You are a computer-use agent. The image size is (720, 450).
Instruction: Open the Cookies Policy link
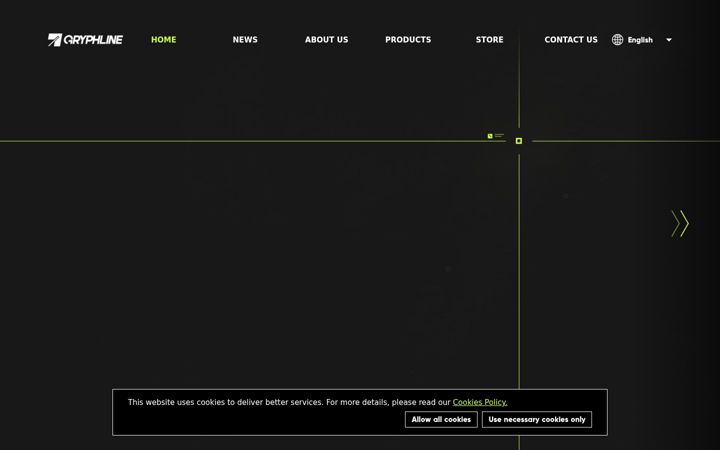click(x=480, y=402)
